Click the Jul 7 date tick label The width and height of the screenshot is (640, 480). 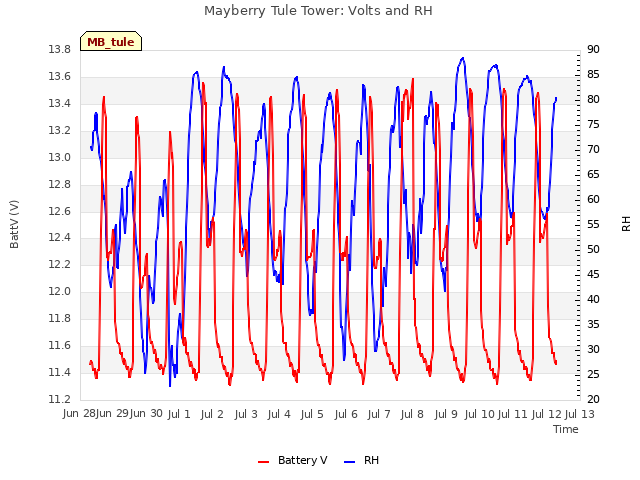point(379,414)
